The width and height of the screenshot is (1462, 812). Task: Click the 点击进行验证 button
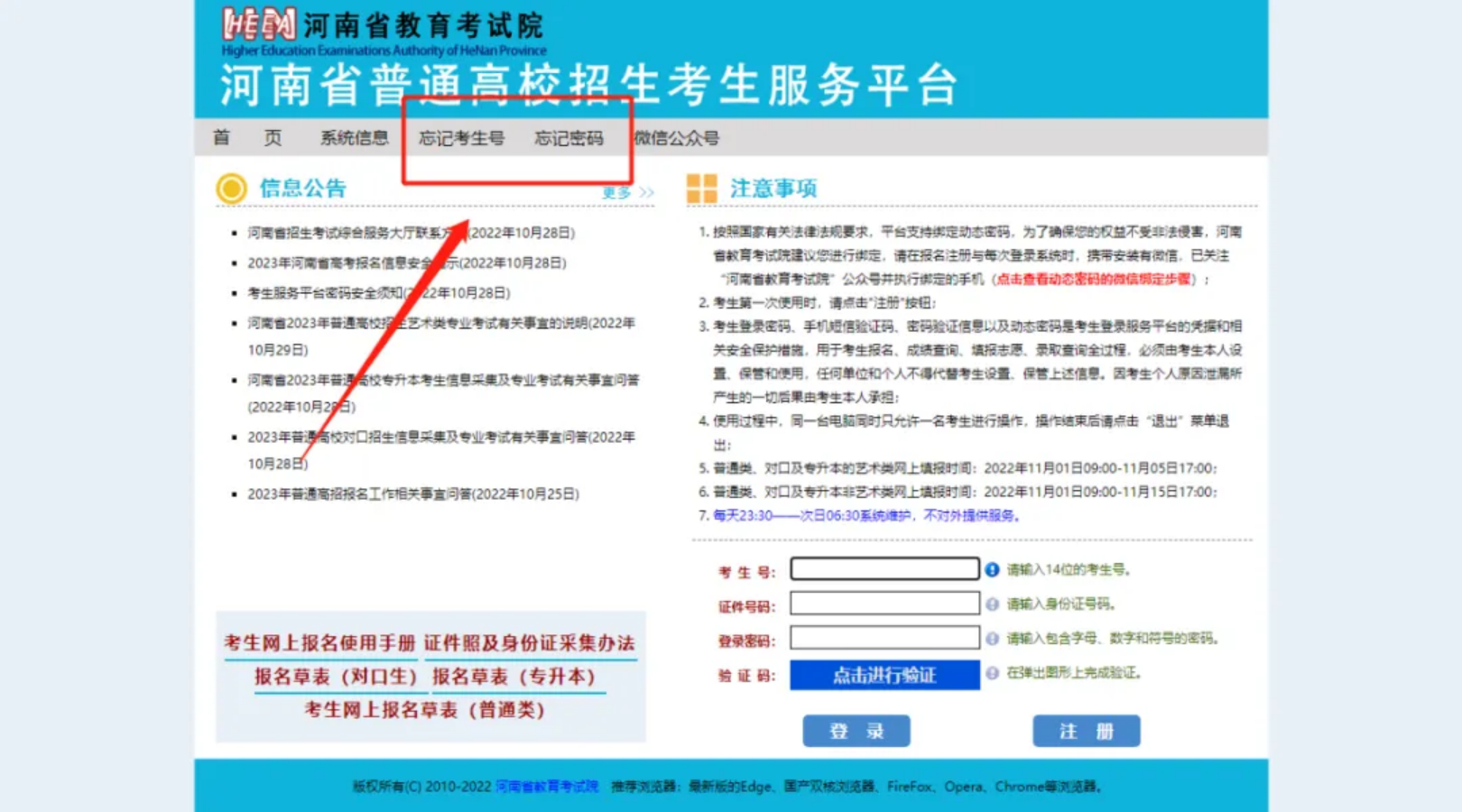coord(884,675)
